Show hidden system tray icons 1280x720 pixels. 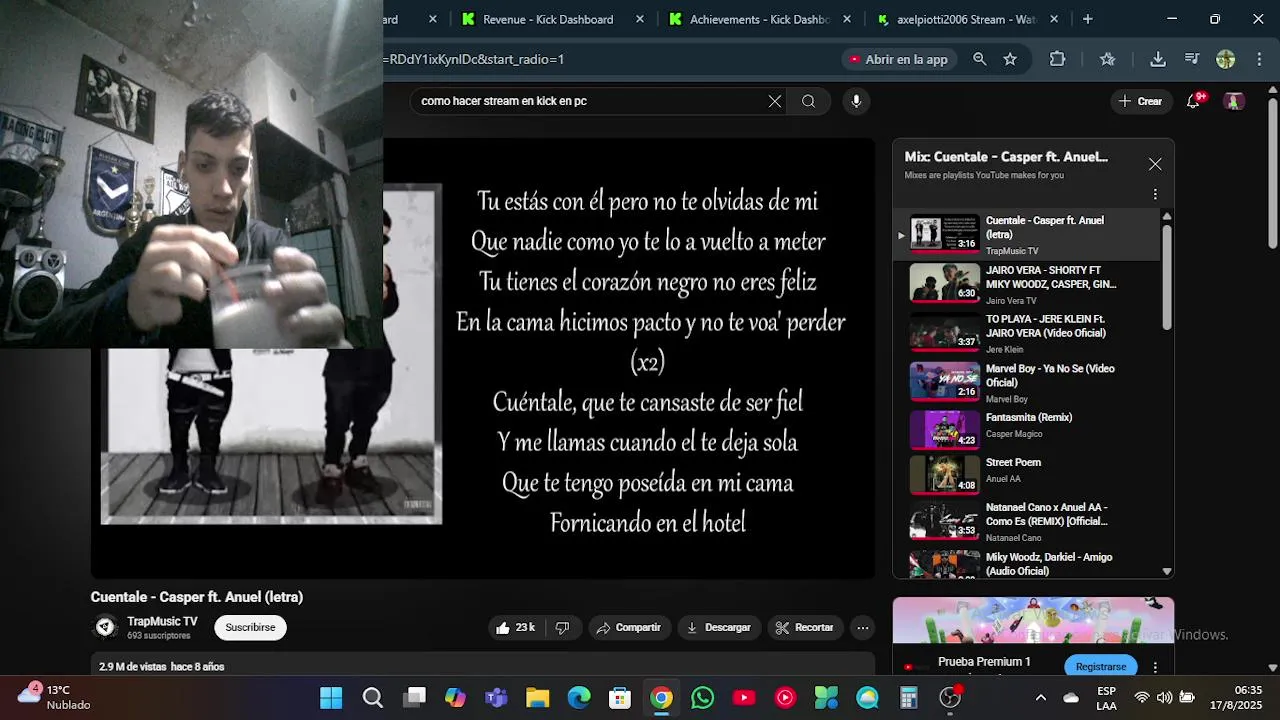[1041, 698]
